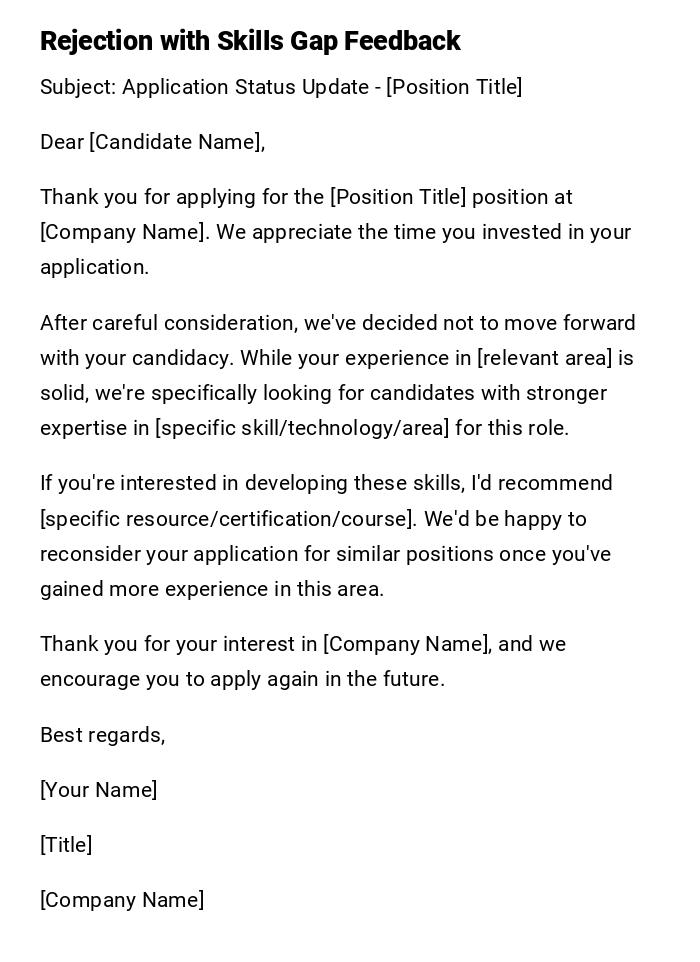
Task: Click the [Company Name] placeholder in first paragraph
Action: 124,232
